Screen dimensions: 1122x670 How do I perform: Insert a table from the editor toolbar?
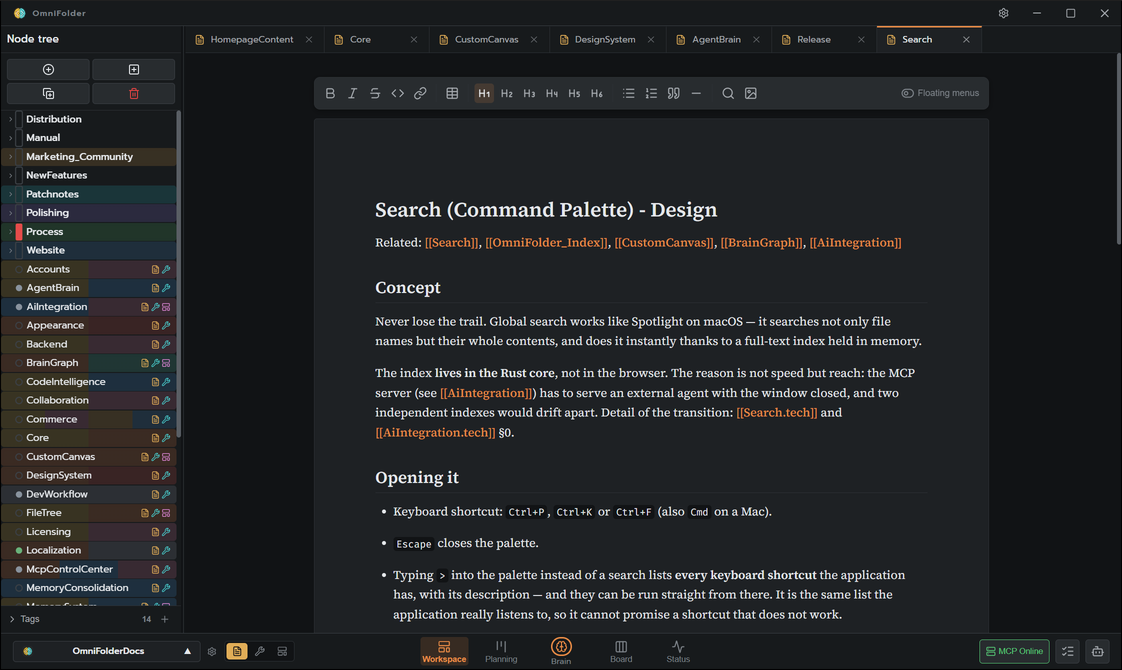coord(452,93)
